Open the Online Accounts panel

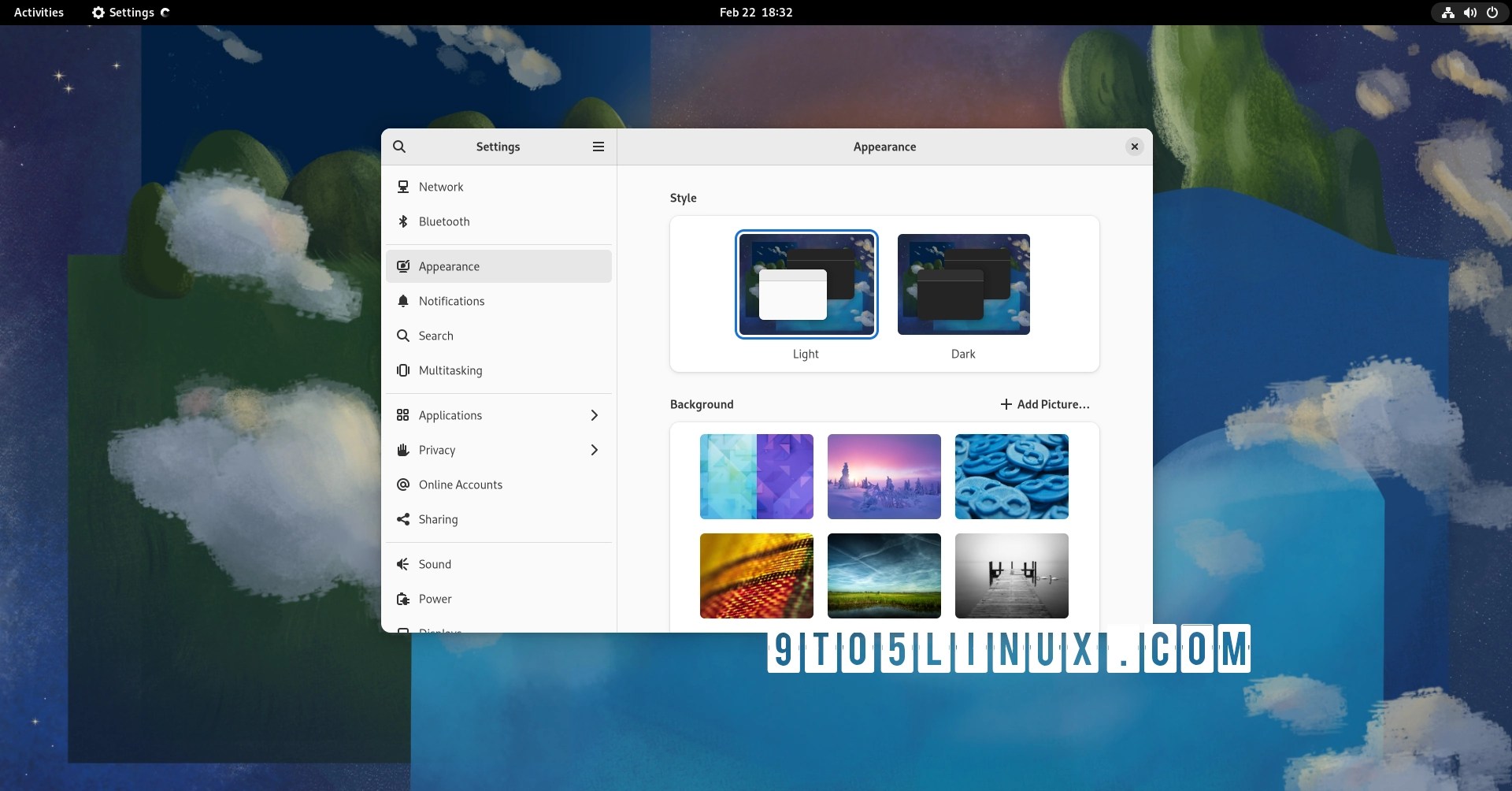pos(498,485)
